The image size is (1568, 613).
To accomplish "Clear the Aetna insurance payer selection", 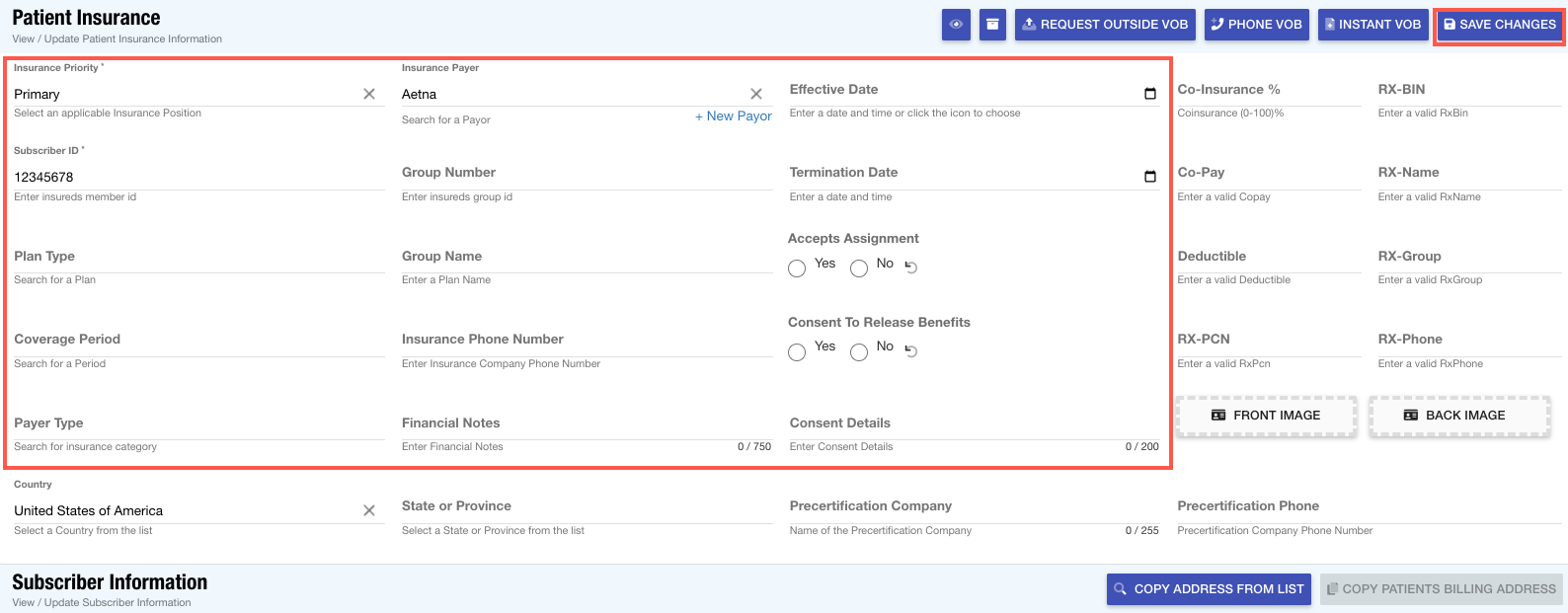I will (x=756, y=94).
